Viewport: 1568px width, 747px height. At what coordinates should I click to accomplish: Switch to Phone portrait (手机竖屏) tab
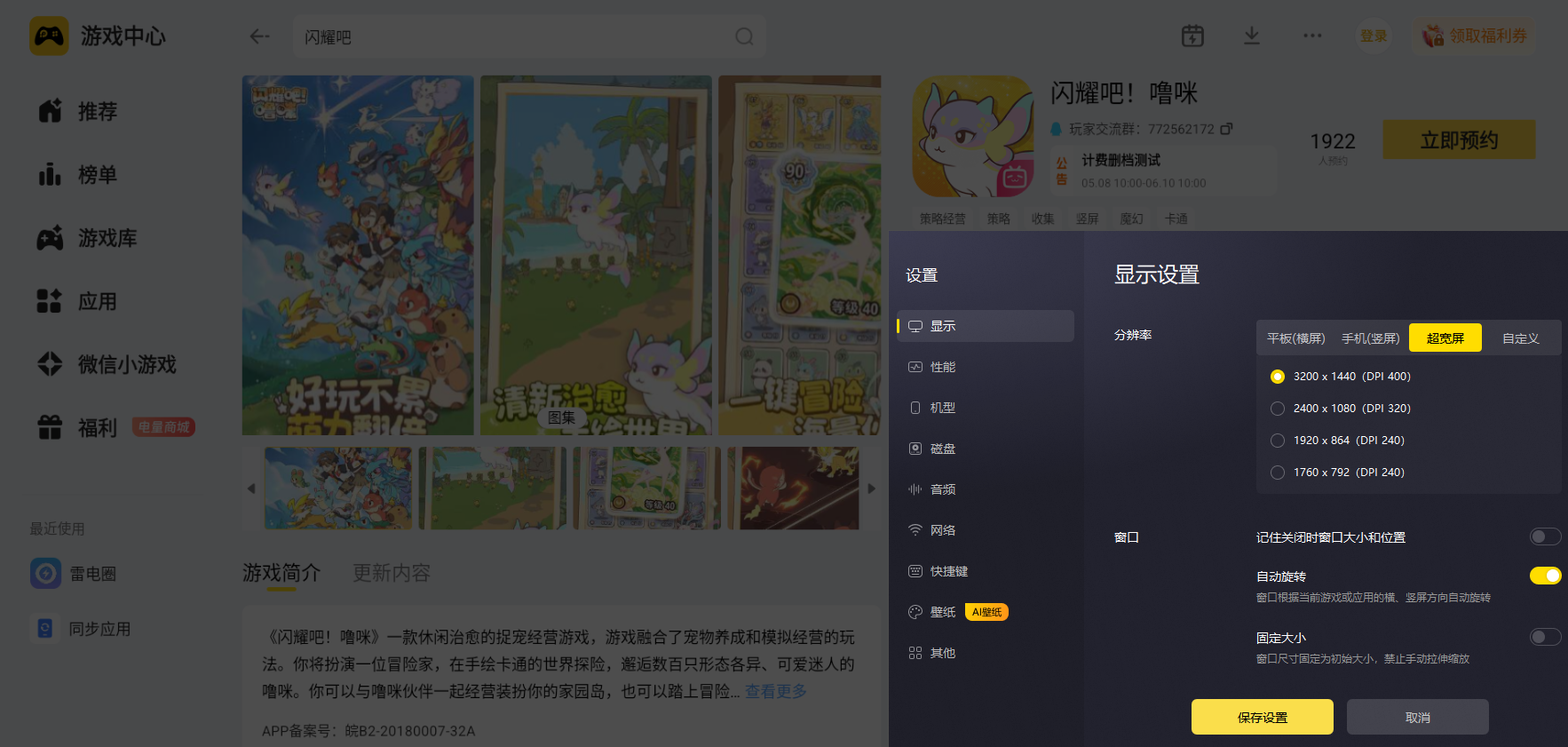pyautogui.click(x=1370, y=338)
